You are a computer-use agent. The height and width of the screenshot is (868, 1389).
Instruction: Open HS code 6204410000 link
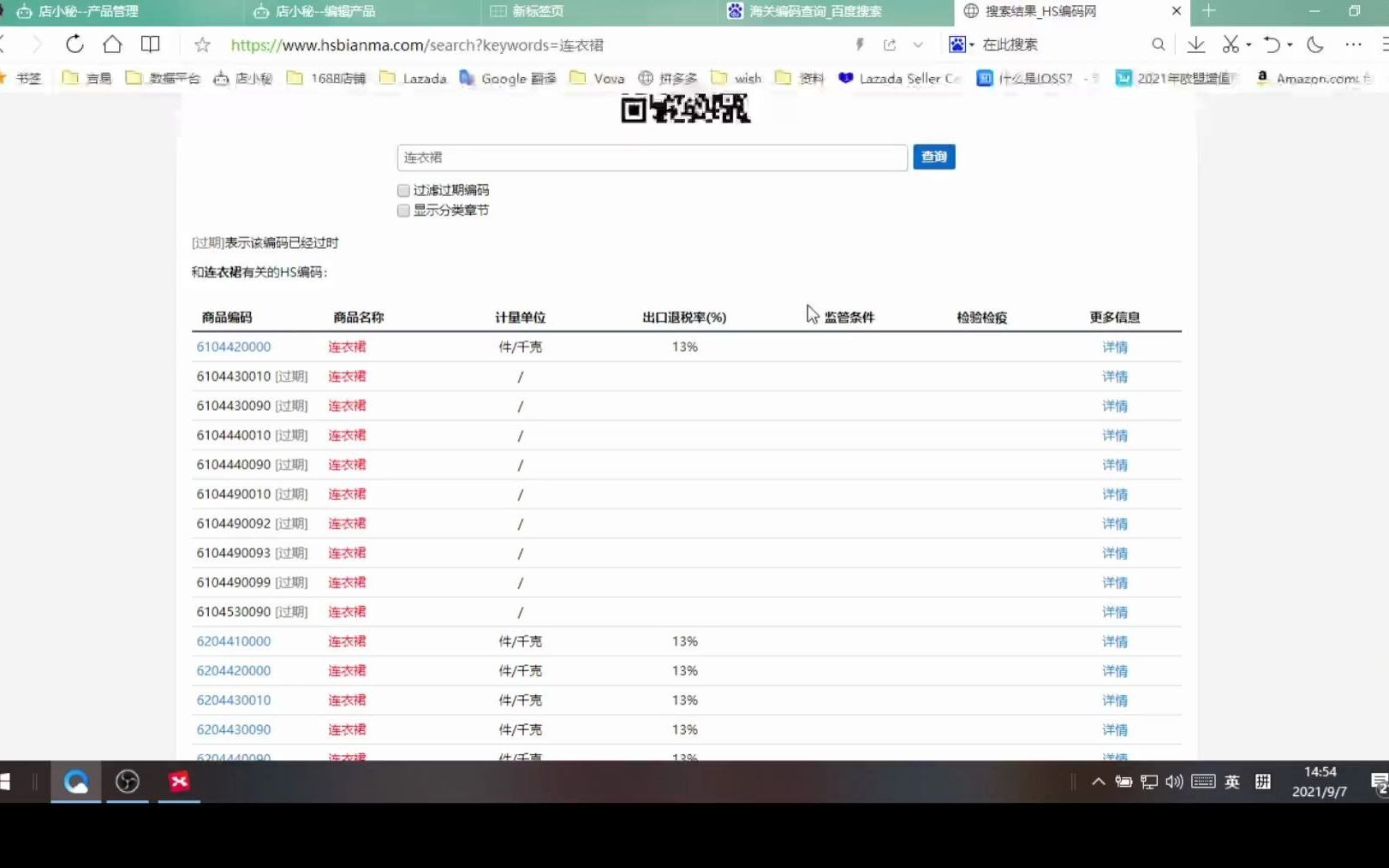(x=234, y=641)
